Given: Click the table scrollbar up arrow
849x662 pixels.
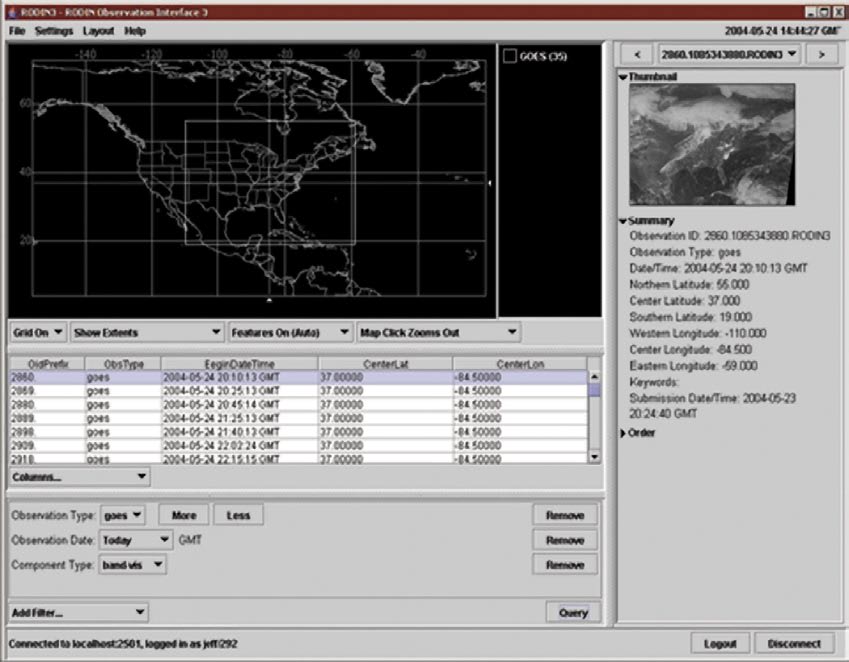Looking at the screenshot, I should click(594, 377).
